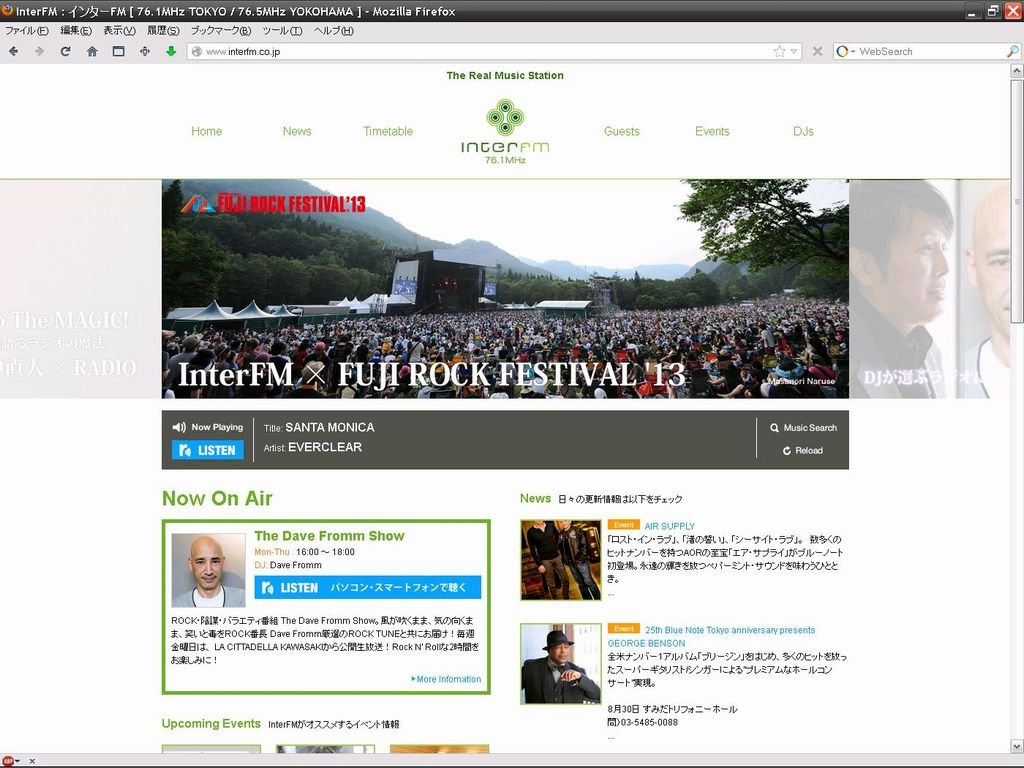Viewport: 1024px width, 768px height.
Task: Click the EVERCLEAR artist name text
Action: tap(325, 447)
